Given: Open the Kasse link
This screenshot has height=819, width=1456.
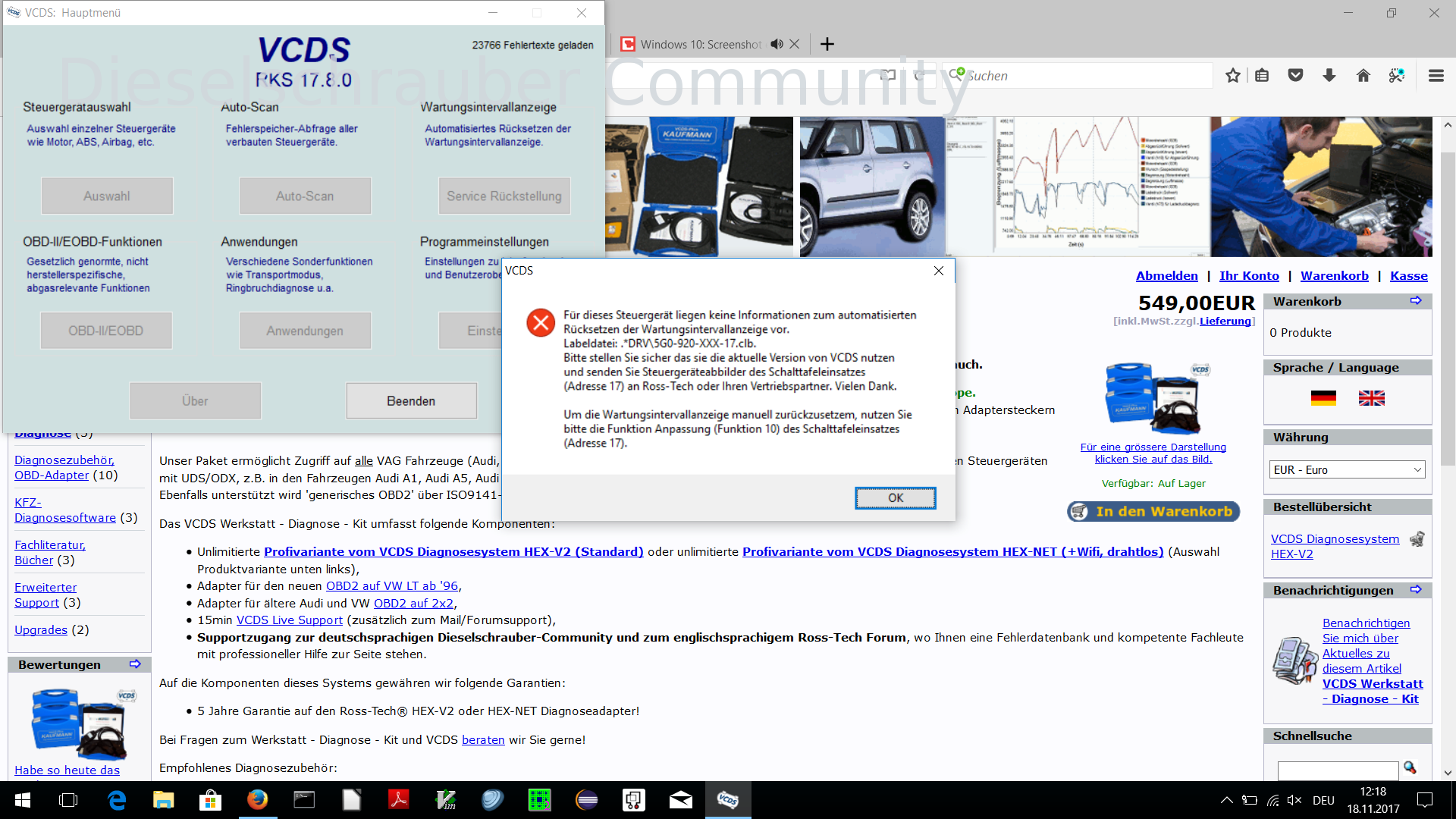Looking at the screenshot, I should (x=1408, y=276).
